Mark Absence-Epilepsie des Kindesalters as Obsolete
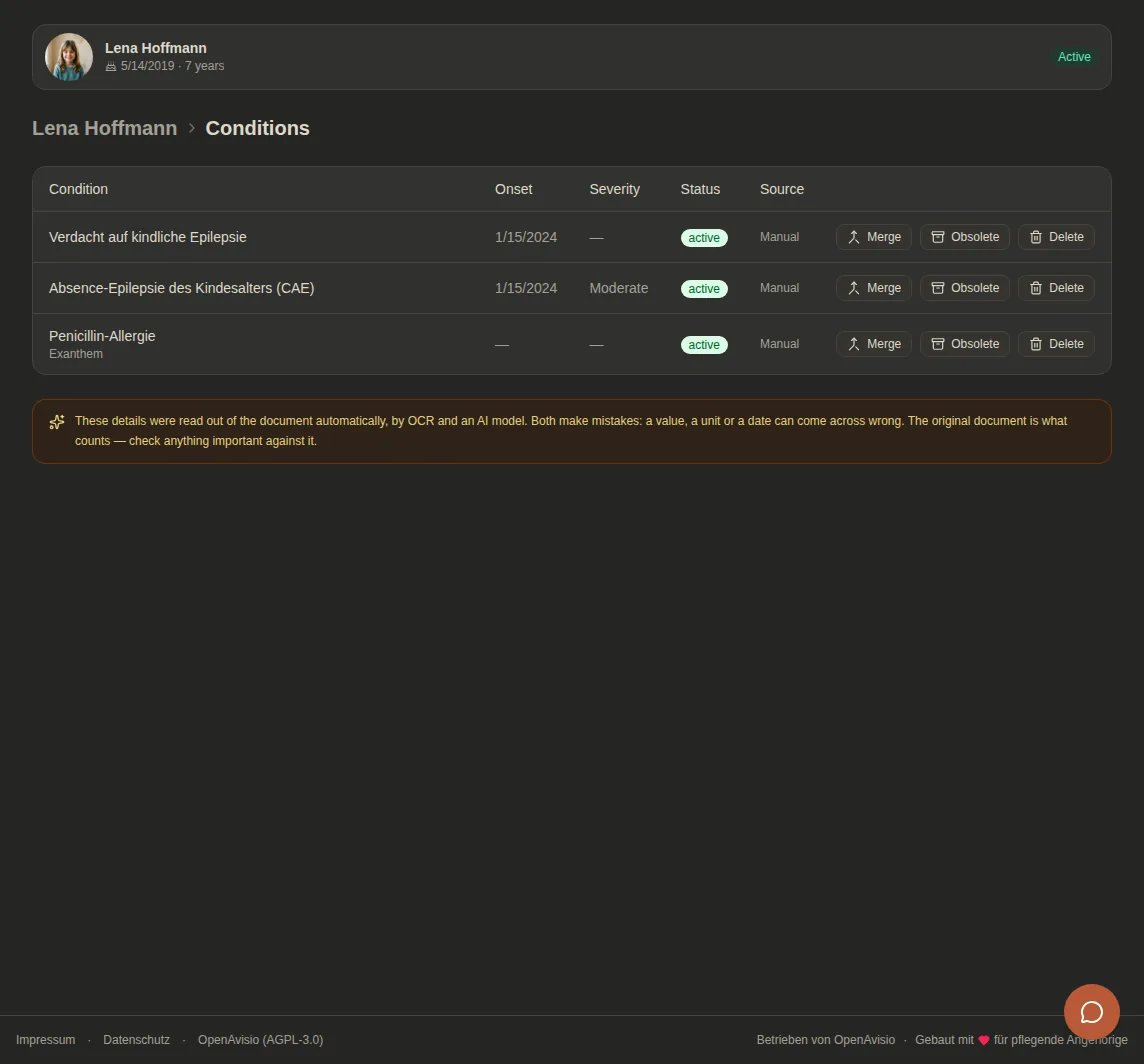This screenshot has height=1064, width=1144. click(965, 288)
